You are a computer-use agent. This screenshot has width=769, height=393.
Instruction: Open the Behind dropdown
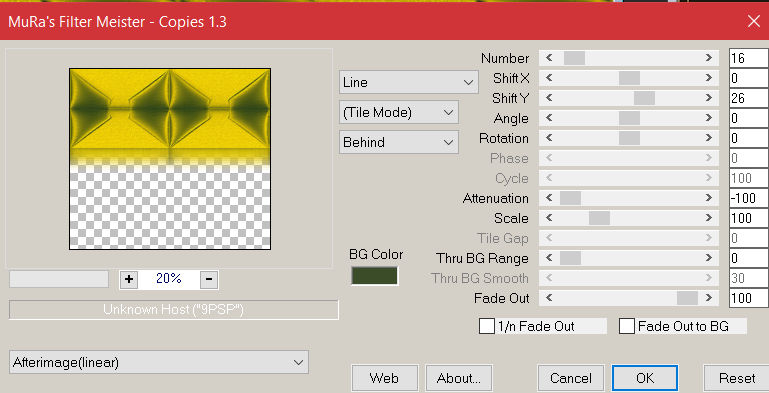[399, 142]
